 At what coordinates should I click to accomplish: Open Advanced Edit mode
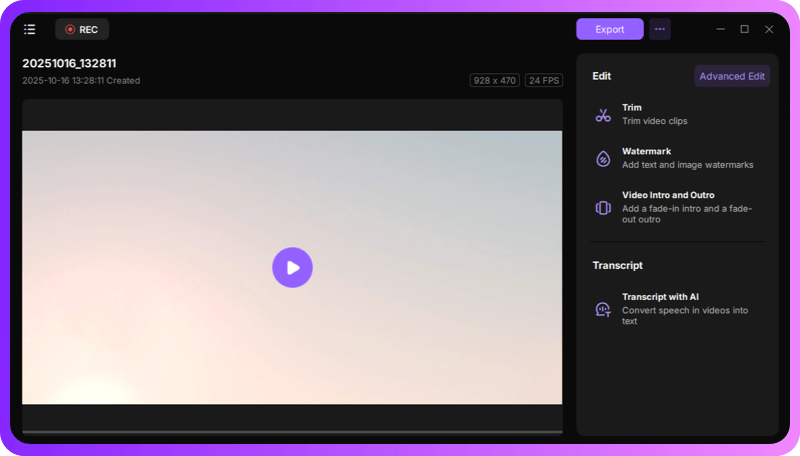tap(732, 76)
